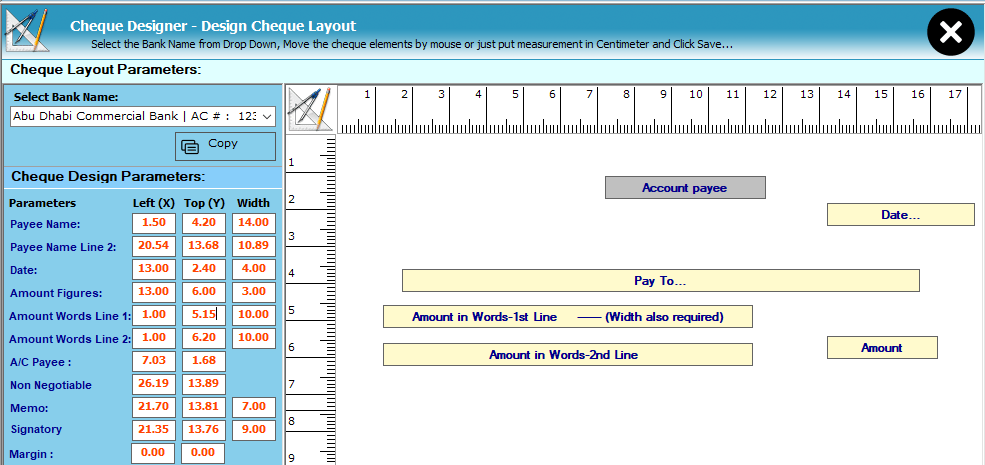This screenshot has height=465, width=985.
Task: Edit Payee Name Line 2 Width 10.89
Action: (x=254, y=246)
